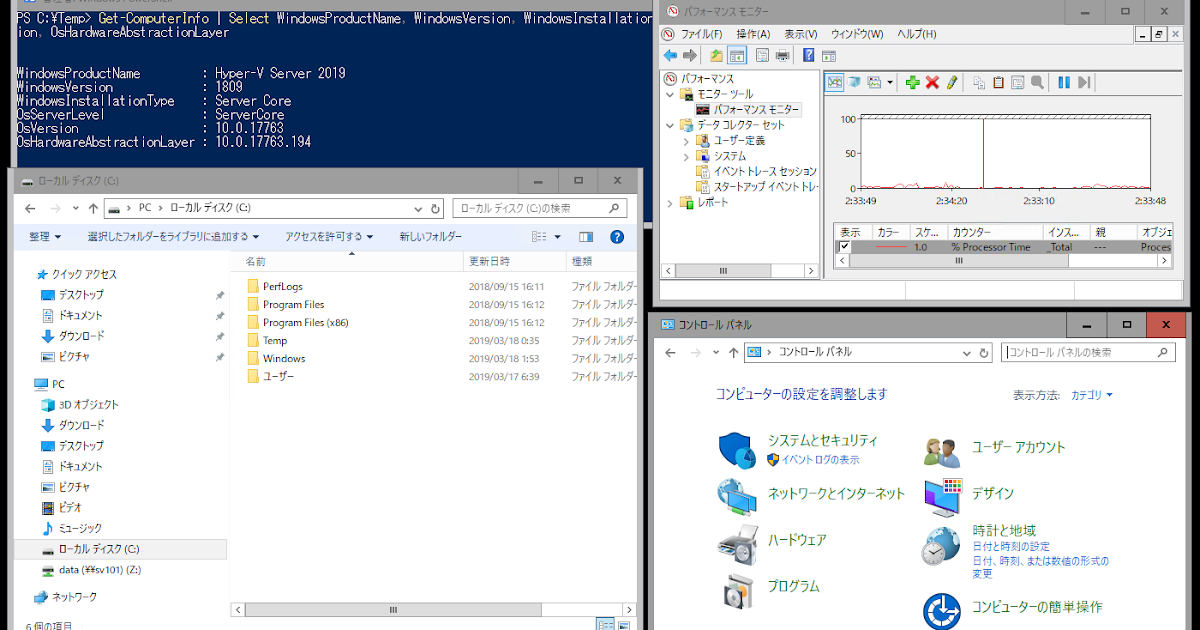Open Performance Monitor properties via the properties icon
Viewport: 1200px width, 630px height.
pos(1018,81)
